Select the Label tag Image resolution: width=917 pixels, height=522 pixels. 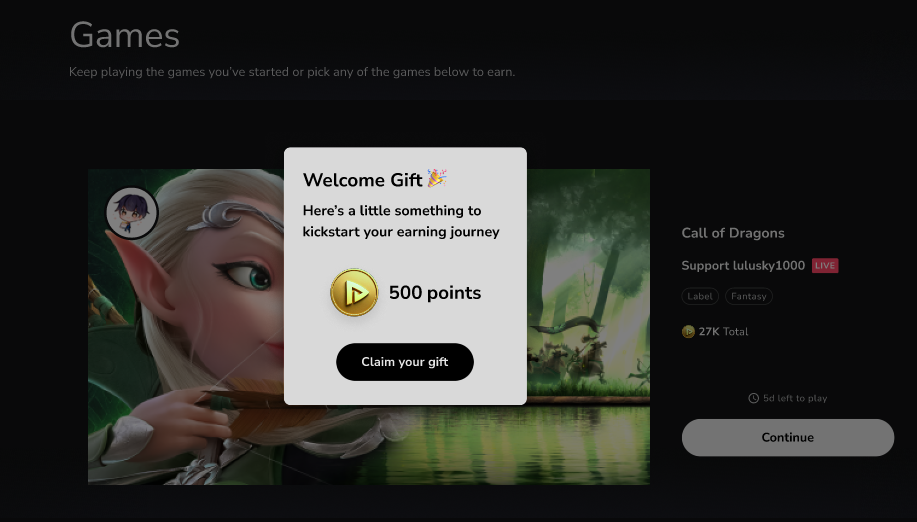point(700,296)
